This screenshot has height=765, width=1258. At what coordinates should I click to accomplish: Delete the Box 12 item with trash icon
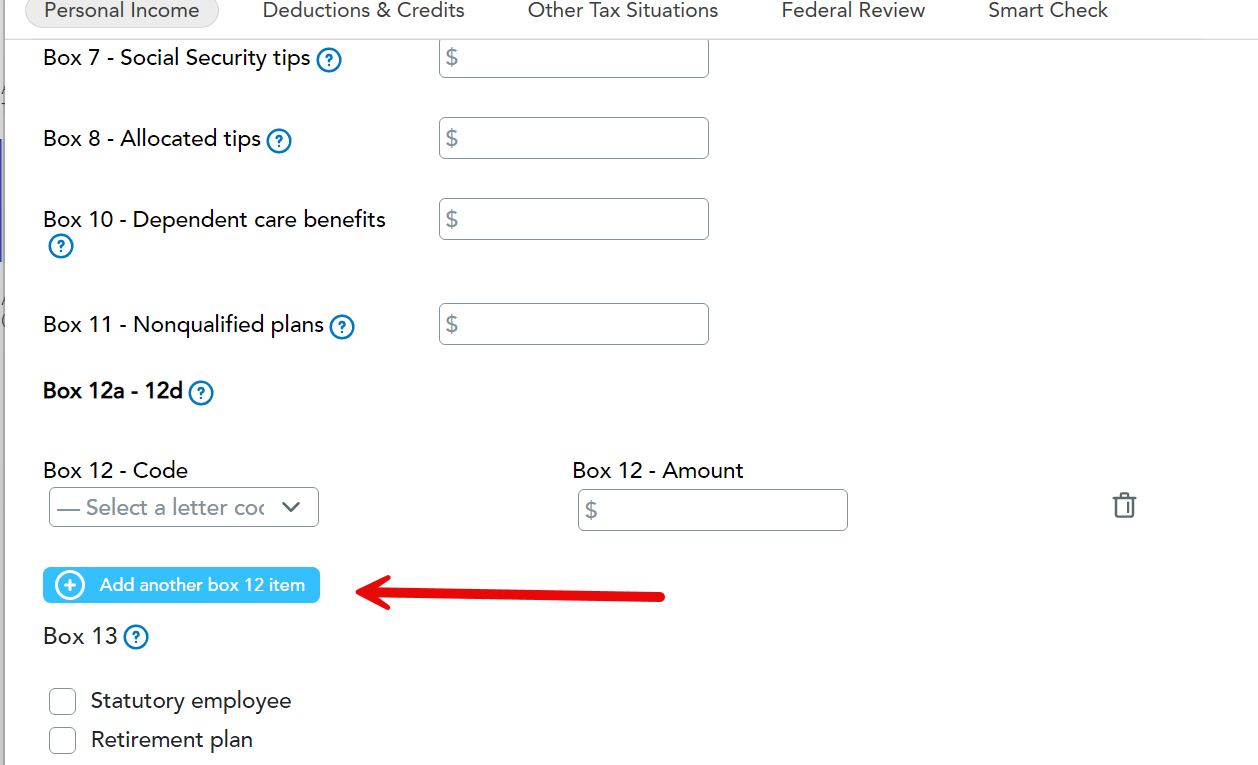click(1124, 506)
